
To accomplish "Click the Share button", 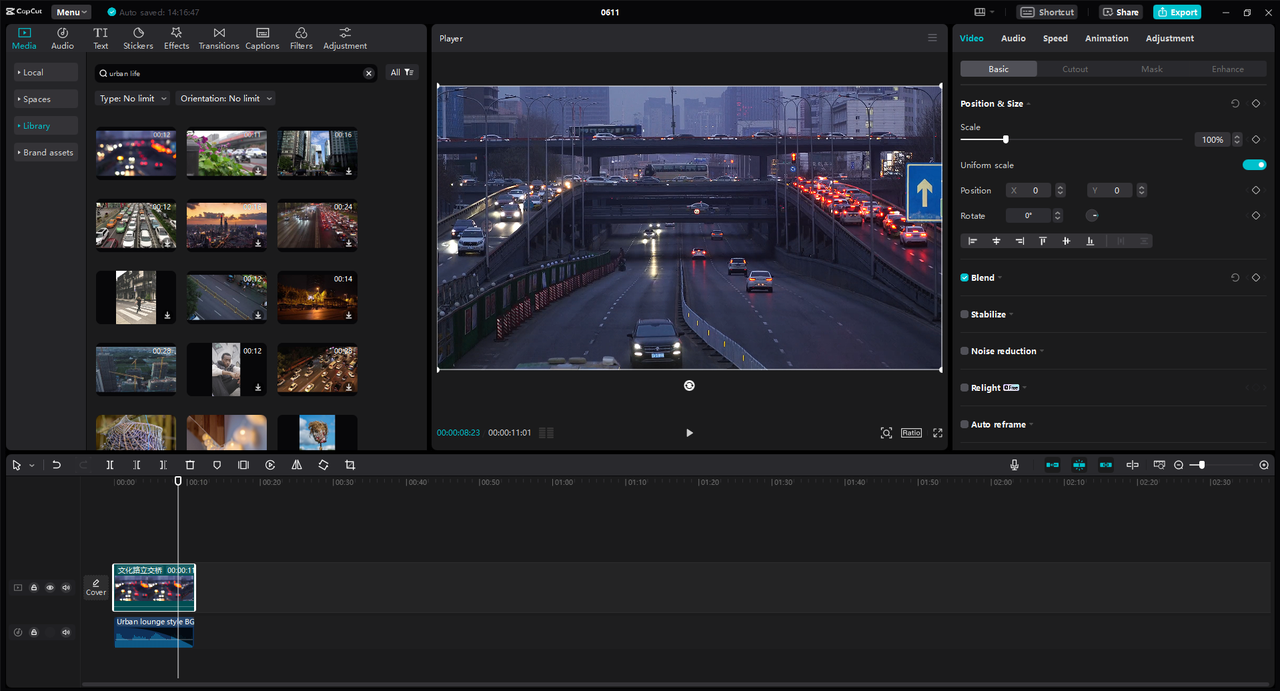I will pyautogui.click(x=1121, y=12).
